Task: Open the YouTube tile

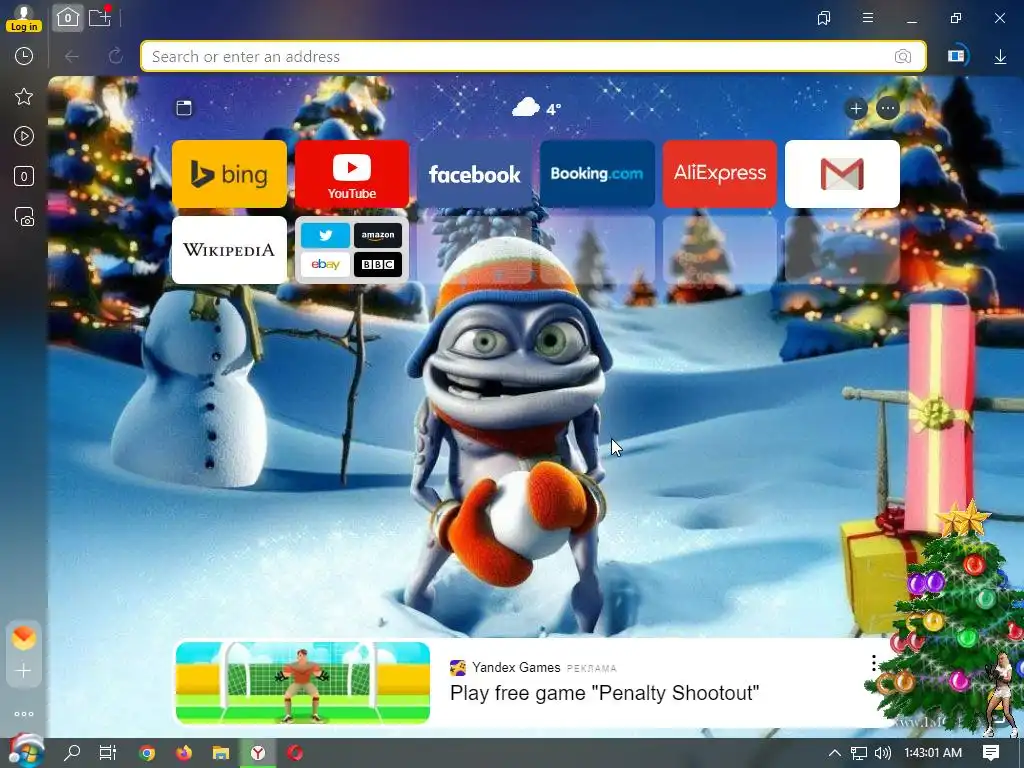Action: [352, 174]
